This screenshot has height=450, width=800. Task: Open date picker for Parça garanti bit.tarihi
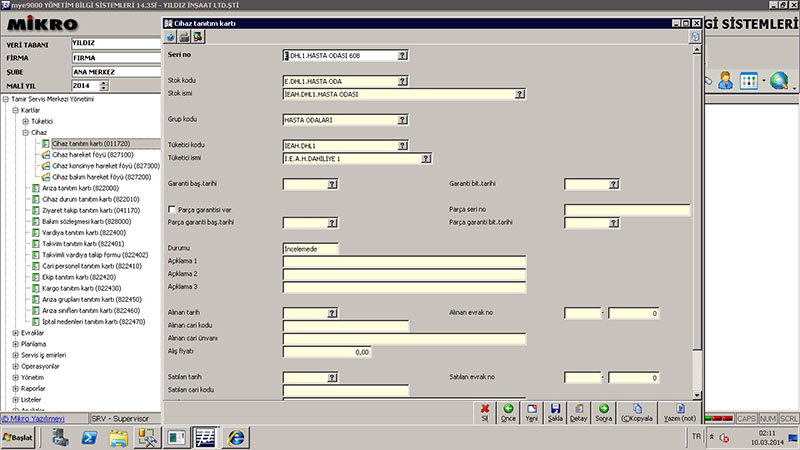(614, 223)
